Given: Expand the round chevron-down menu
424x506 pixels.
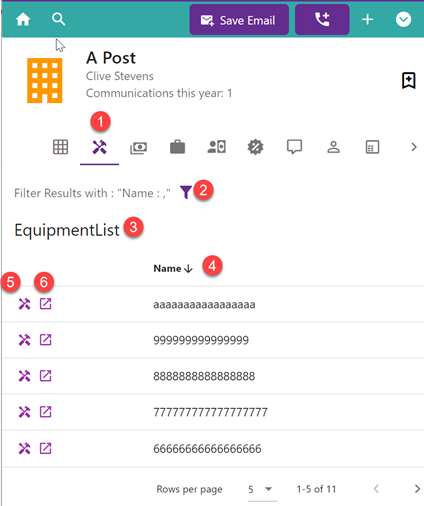Looking at the screenshot, I should (x=403, y=19).
